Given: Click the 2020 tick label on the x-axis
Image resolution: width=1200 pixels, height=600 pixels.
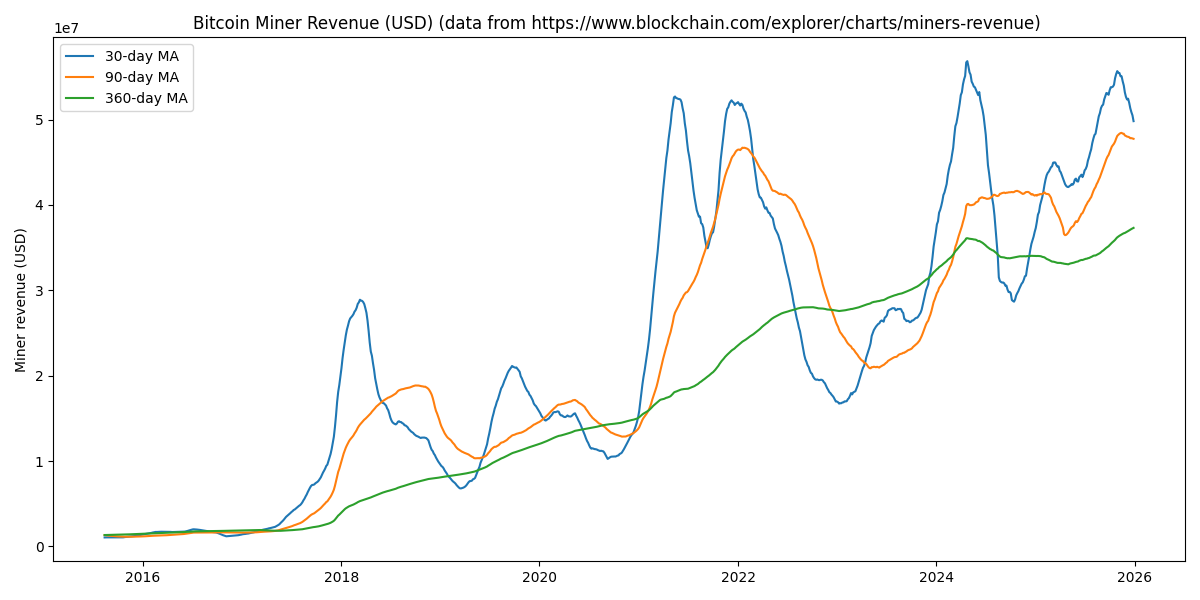Looking at the screenshot, I should pos(539,577).
